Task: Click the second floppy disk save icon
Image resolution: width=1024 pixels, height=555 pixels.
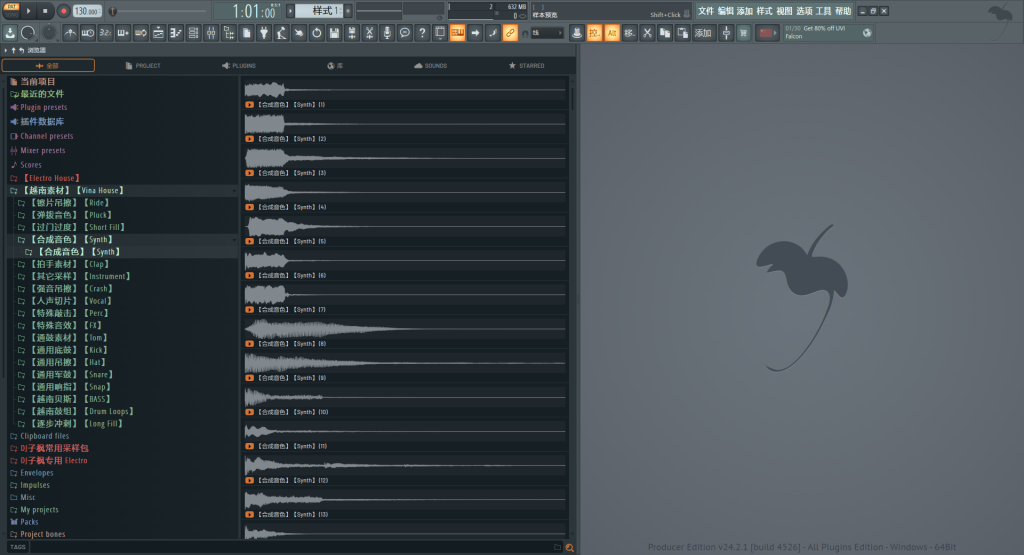Action: click(352, 33)
